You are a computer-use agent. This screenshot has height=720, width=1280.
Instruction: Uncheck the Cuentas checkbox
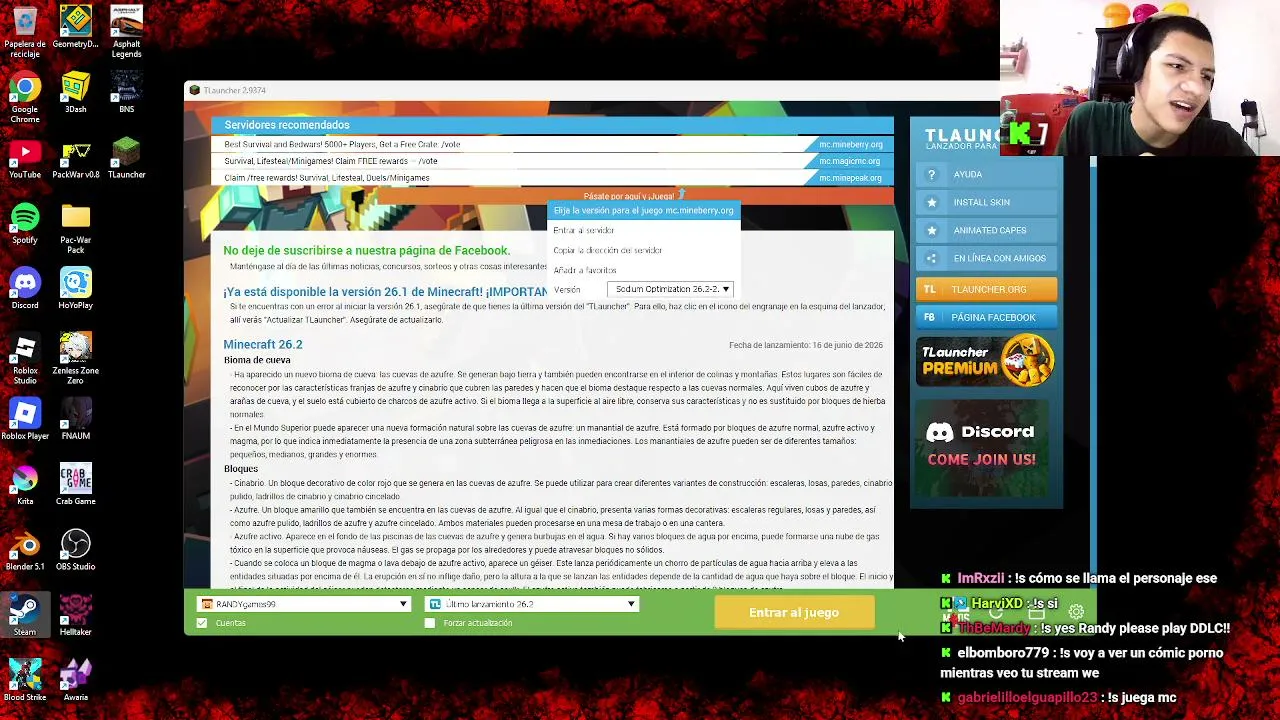click(x=202, y=623)
